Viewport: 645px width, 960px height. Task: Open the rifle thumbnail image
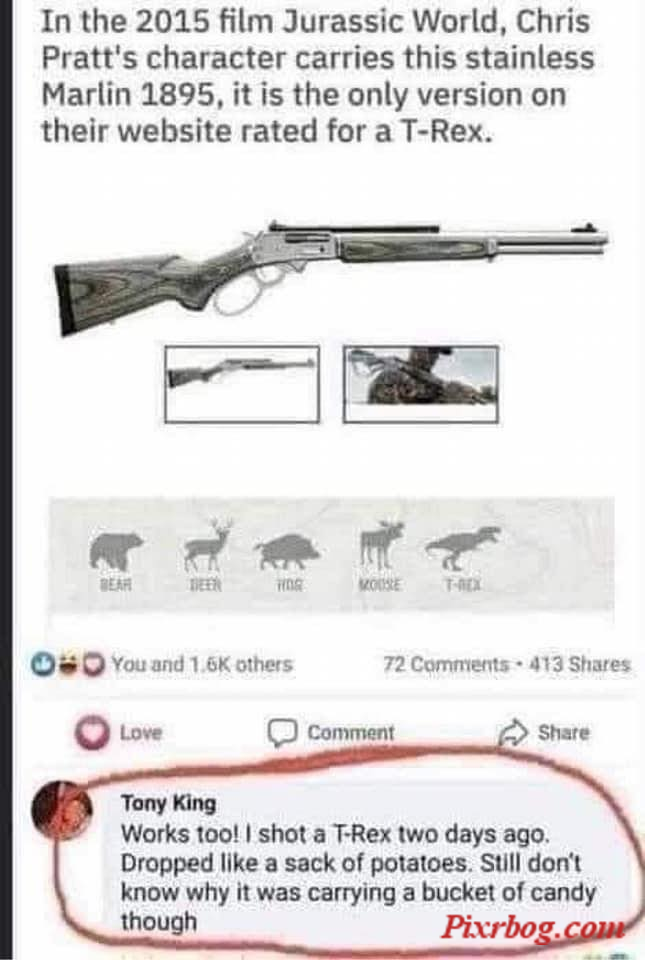242,384
